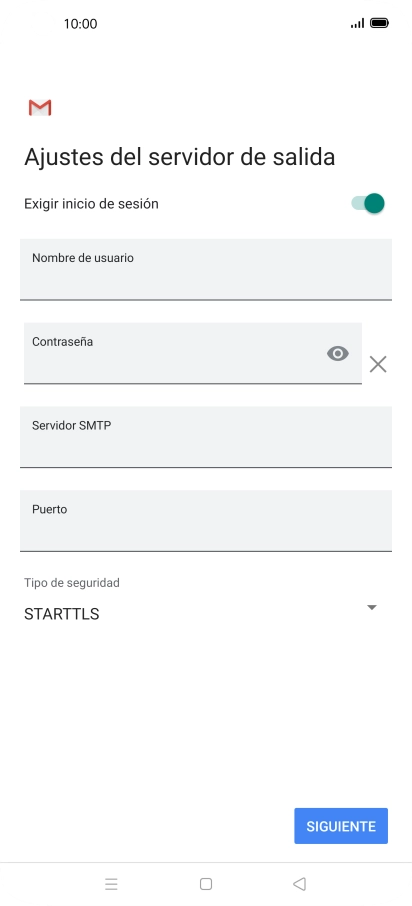Focus the Nombre de usuario field
This screenshot has width=412, height=906.
206,269
